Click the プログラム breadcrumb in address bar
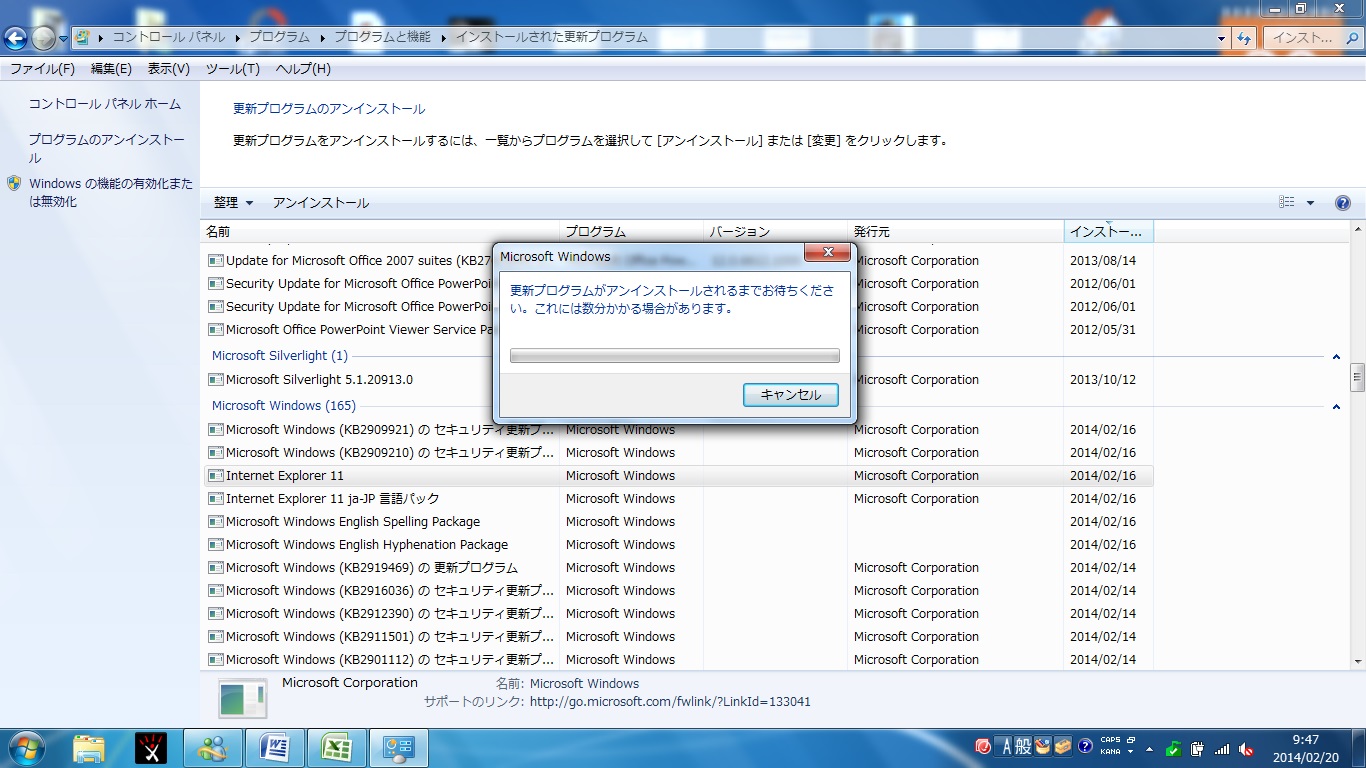This screenshot has height=768, width=1366. [279, 37]
